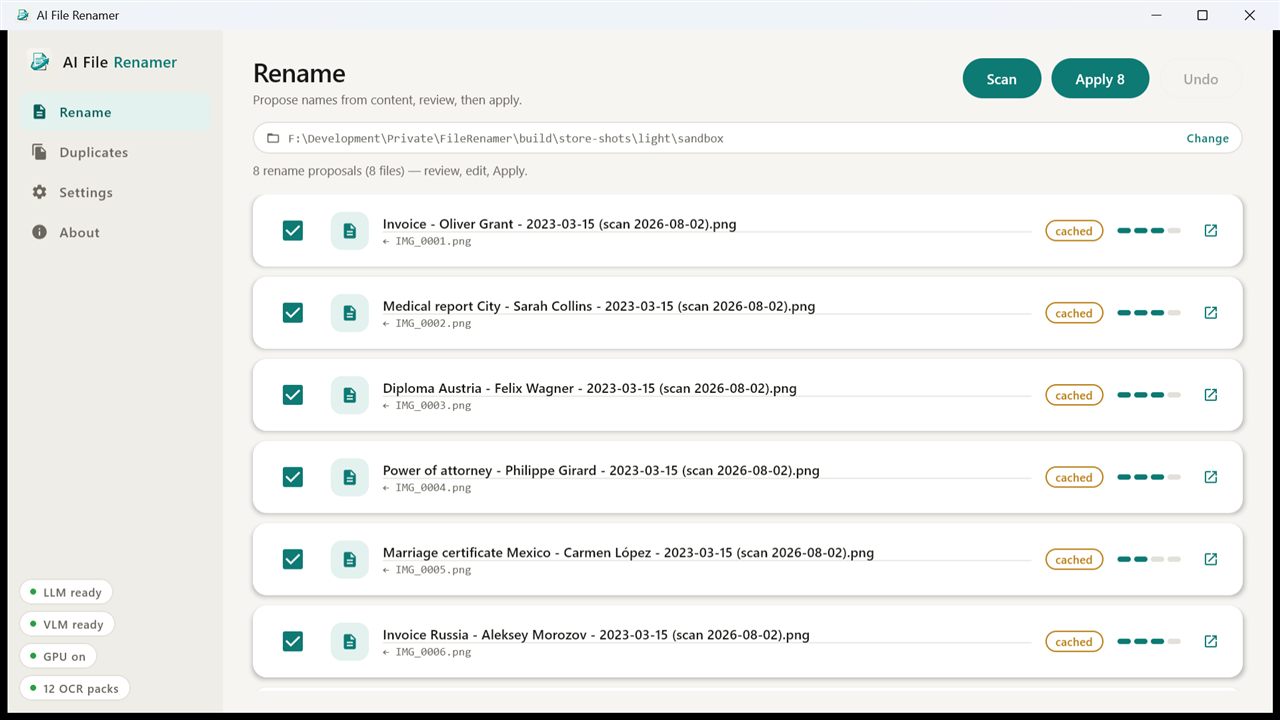Open the Carmen López marriage certificate externally
This screenshot has height=720, width=1280.
click(1211, 559)
